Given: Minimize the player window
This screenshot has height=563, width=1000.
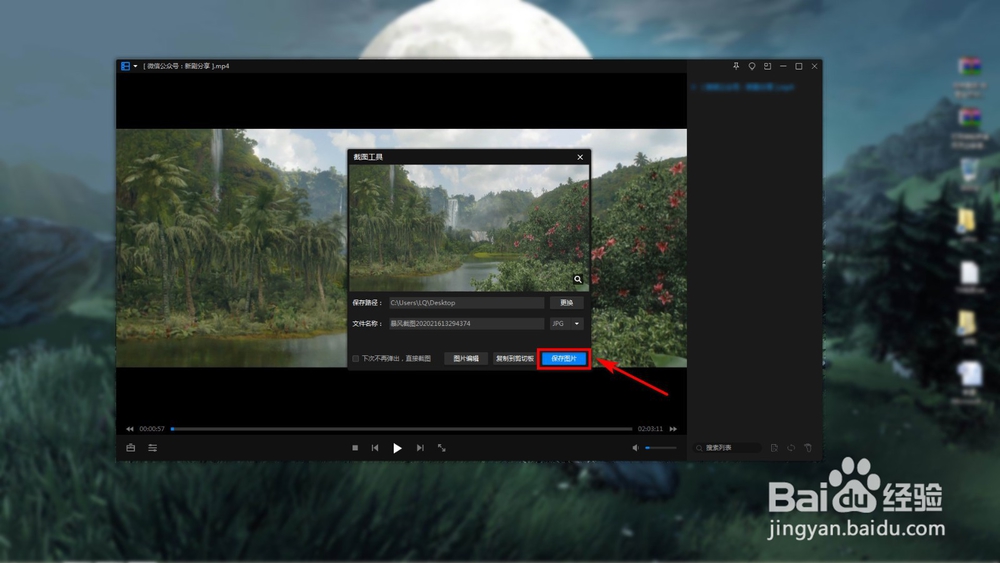Looking at the screenshot, I should click(783, 66).
